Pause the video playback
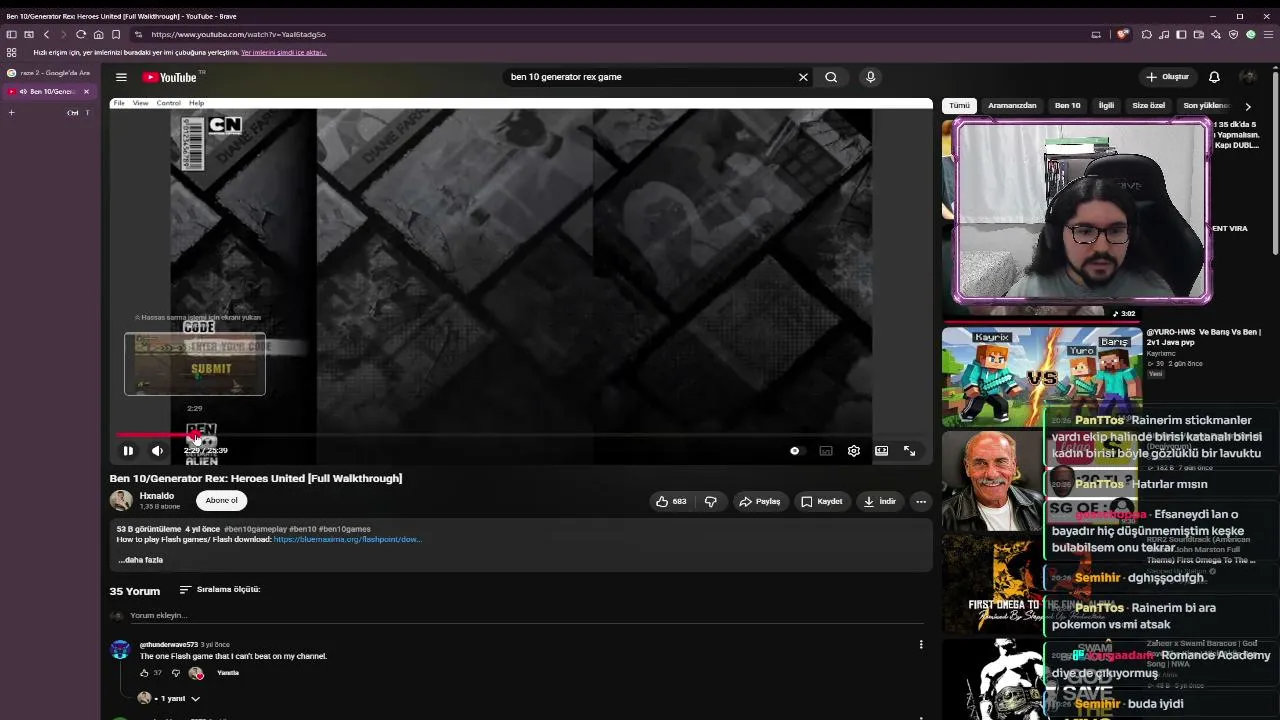This screenshot has height=720, width=1280. click(128, 451)
